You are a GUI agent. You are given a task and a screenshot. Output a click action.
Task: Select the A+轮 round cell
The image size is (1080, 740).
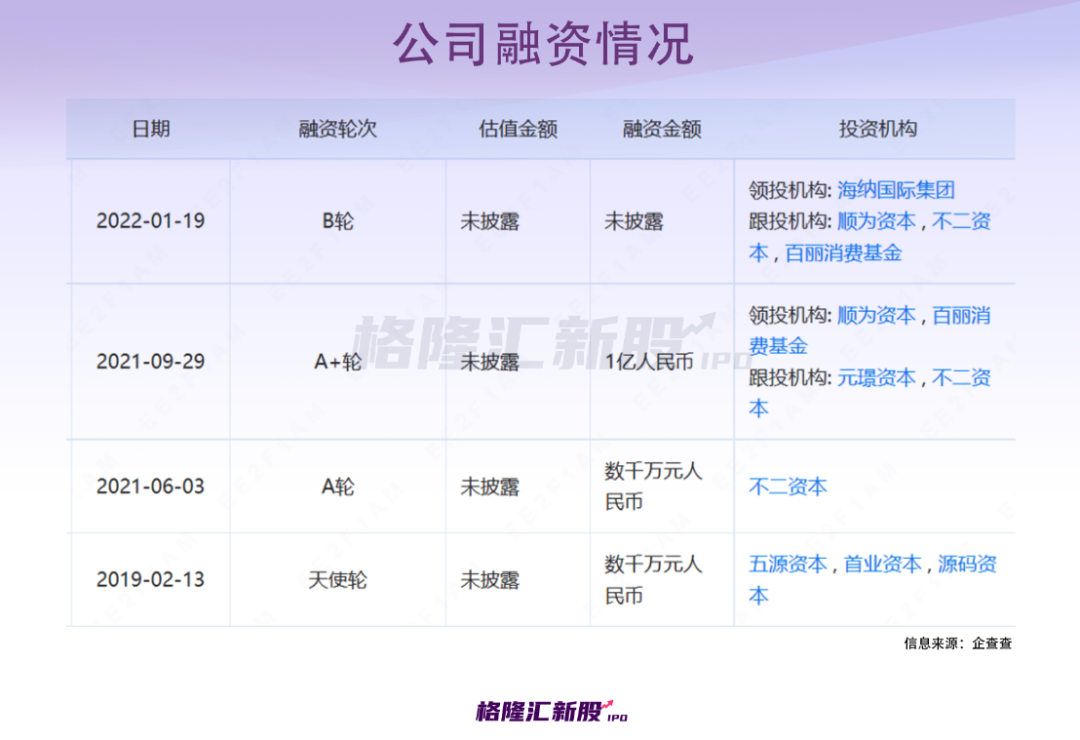pos(338,362)
